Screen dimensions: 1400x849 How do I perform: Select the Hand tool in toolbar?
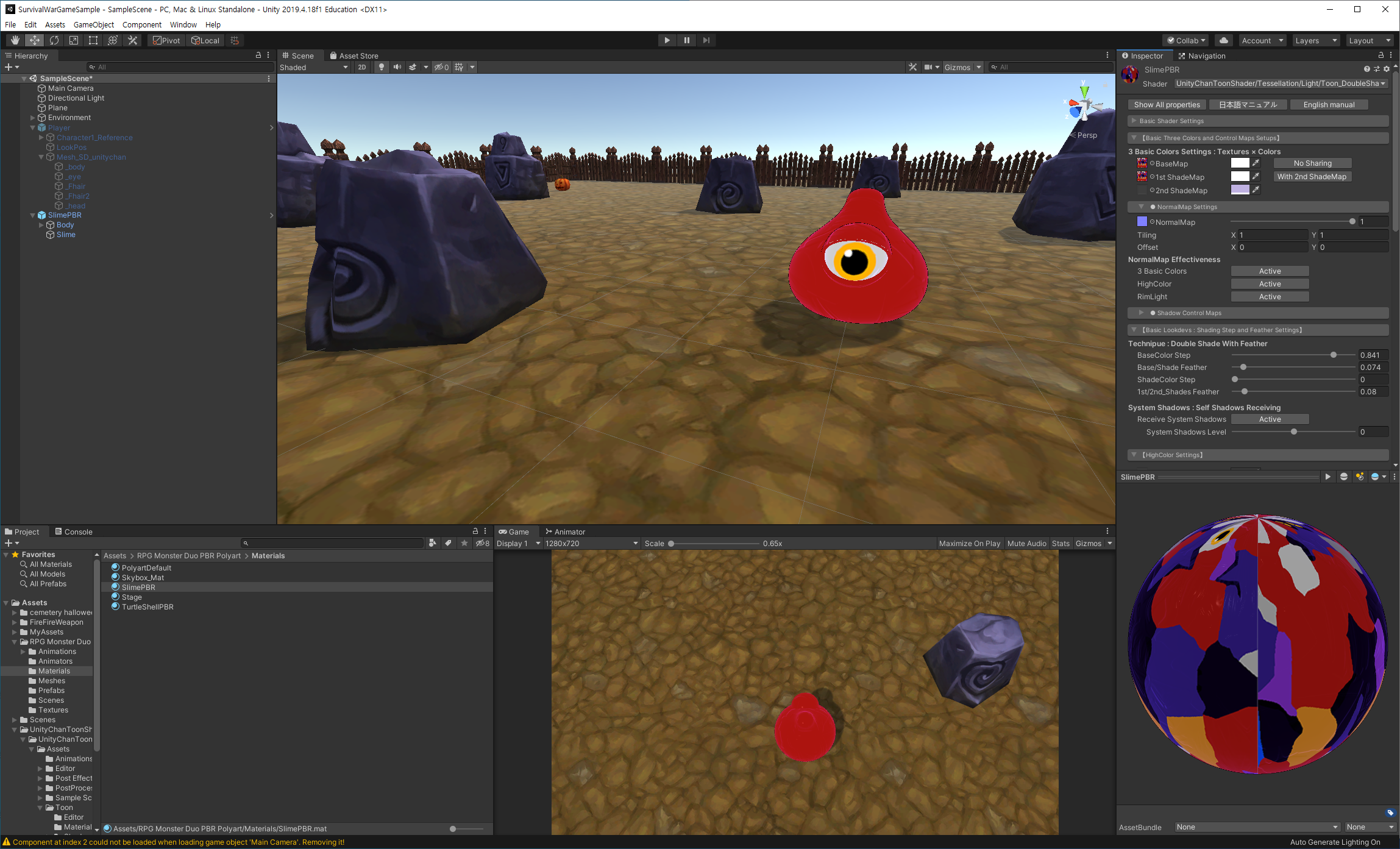[x=15, y=40]
